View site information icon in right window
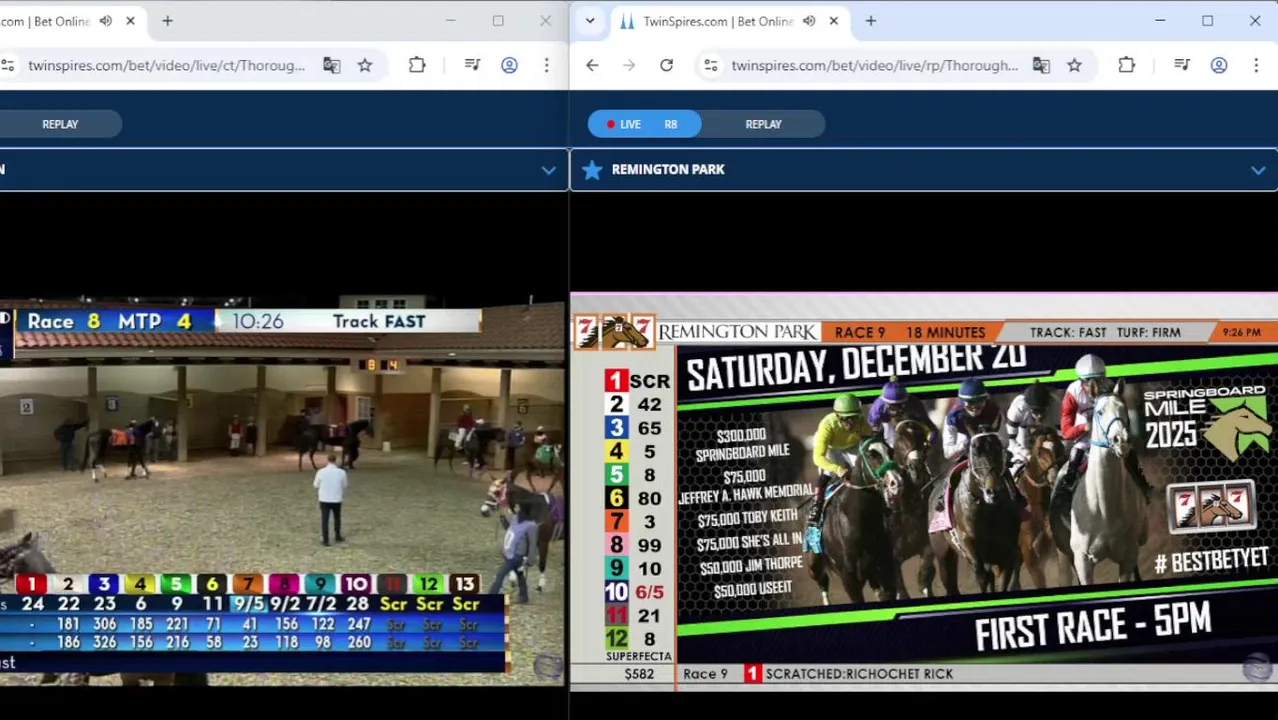The height and width of the screenshot is (720, 1278). [711, 65]
